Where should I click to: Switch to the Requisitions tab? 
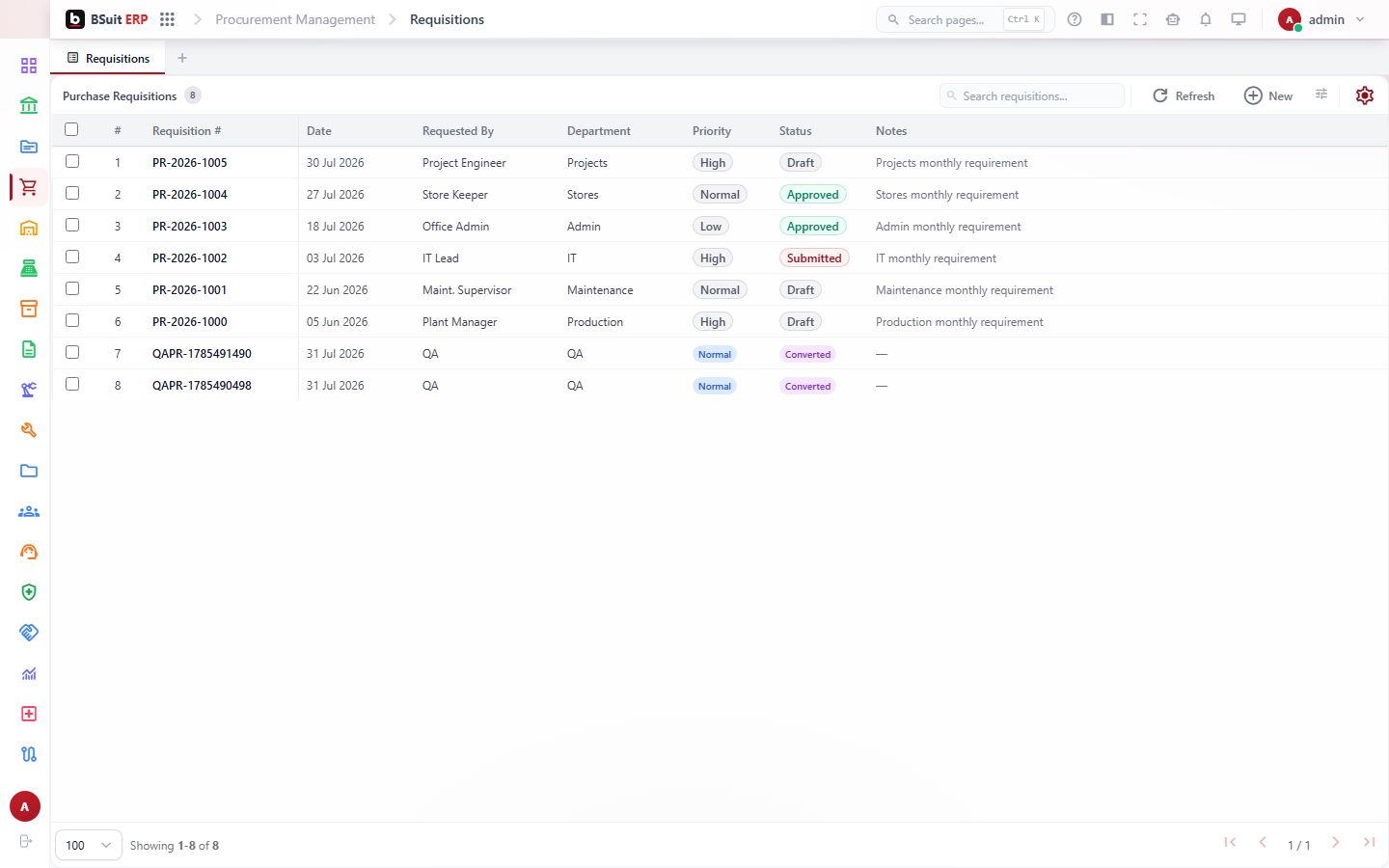coord(108,58)
